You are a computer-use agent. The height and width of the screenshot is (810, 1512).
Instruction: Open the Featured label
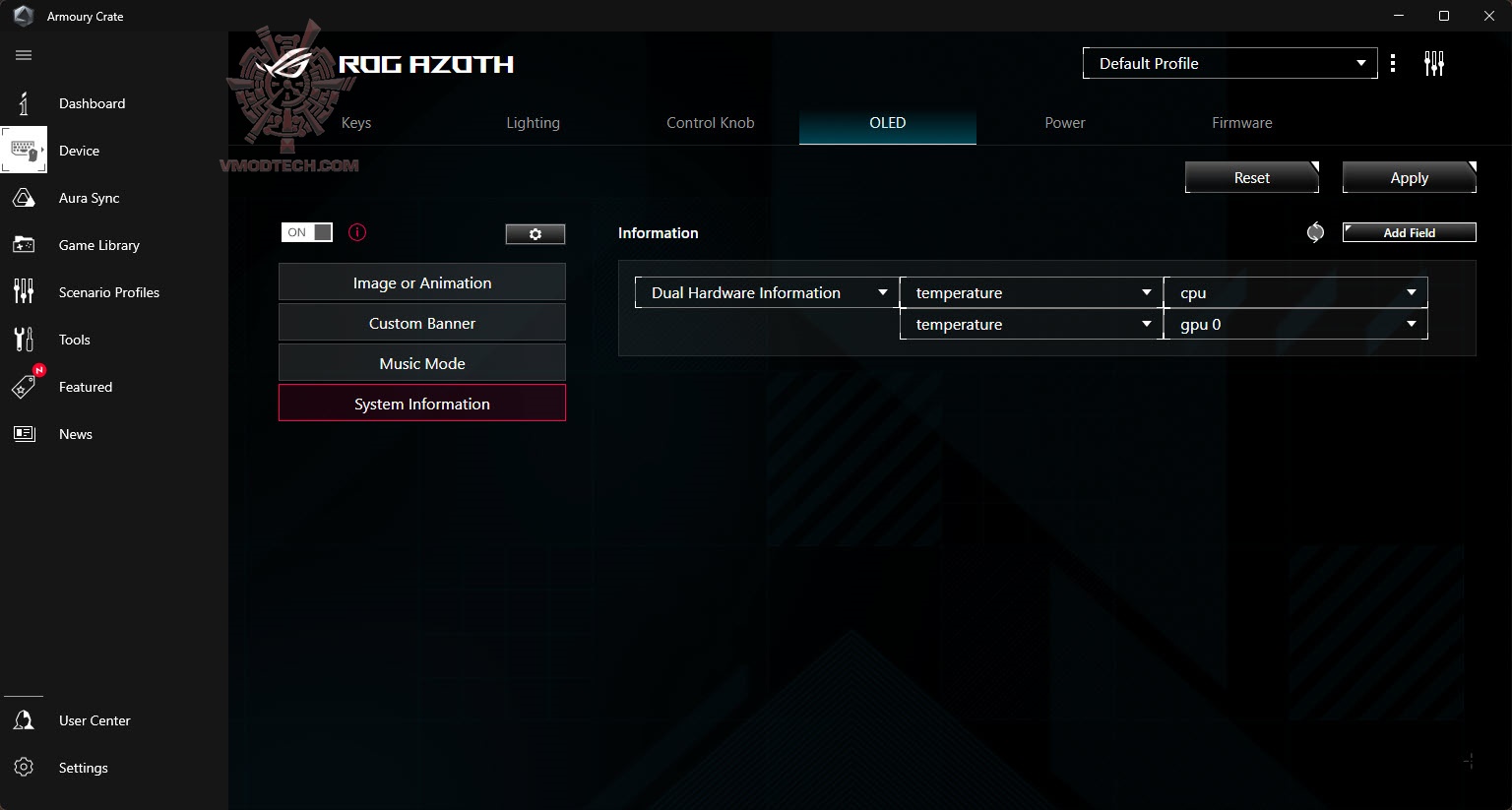tap(86, 387)
